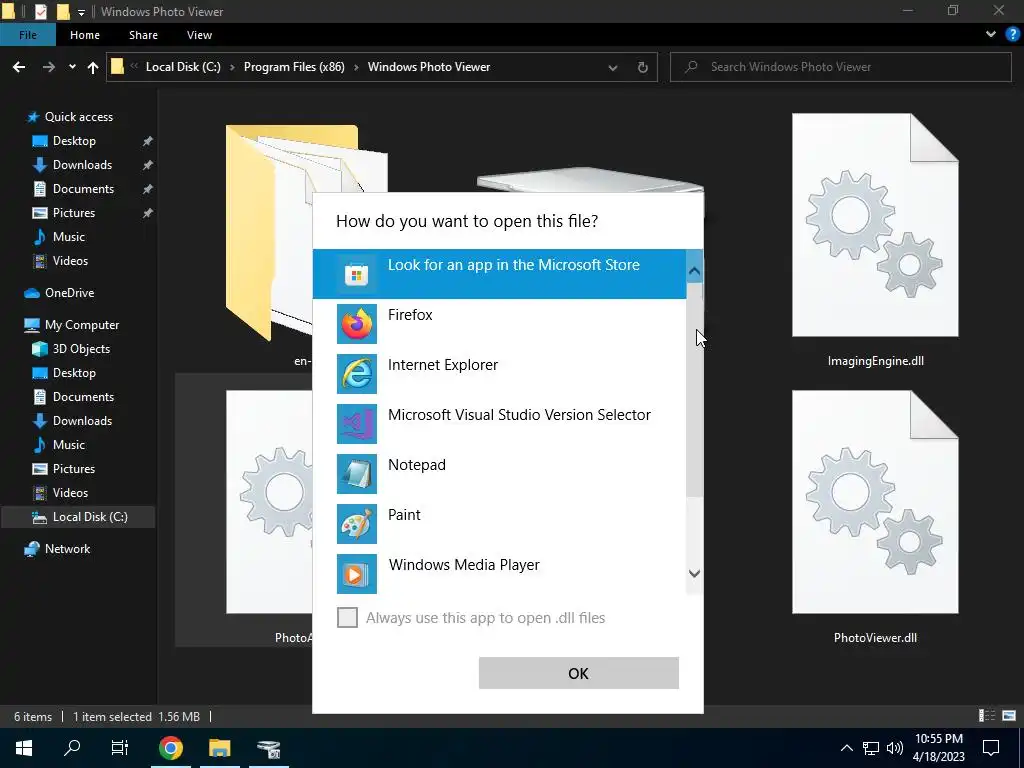Switch to the Share ribbon tab
The image size is (1024, 768).
point(143,35)
